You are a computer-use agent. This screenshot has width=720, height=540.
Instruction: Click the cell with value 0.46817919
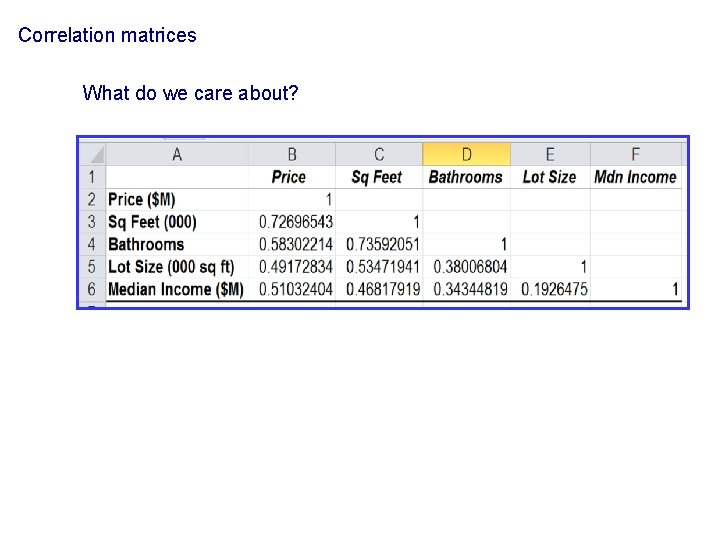point(379,289)
